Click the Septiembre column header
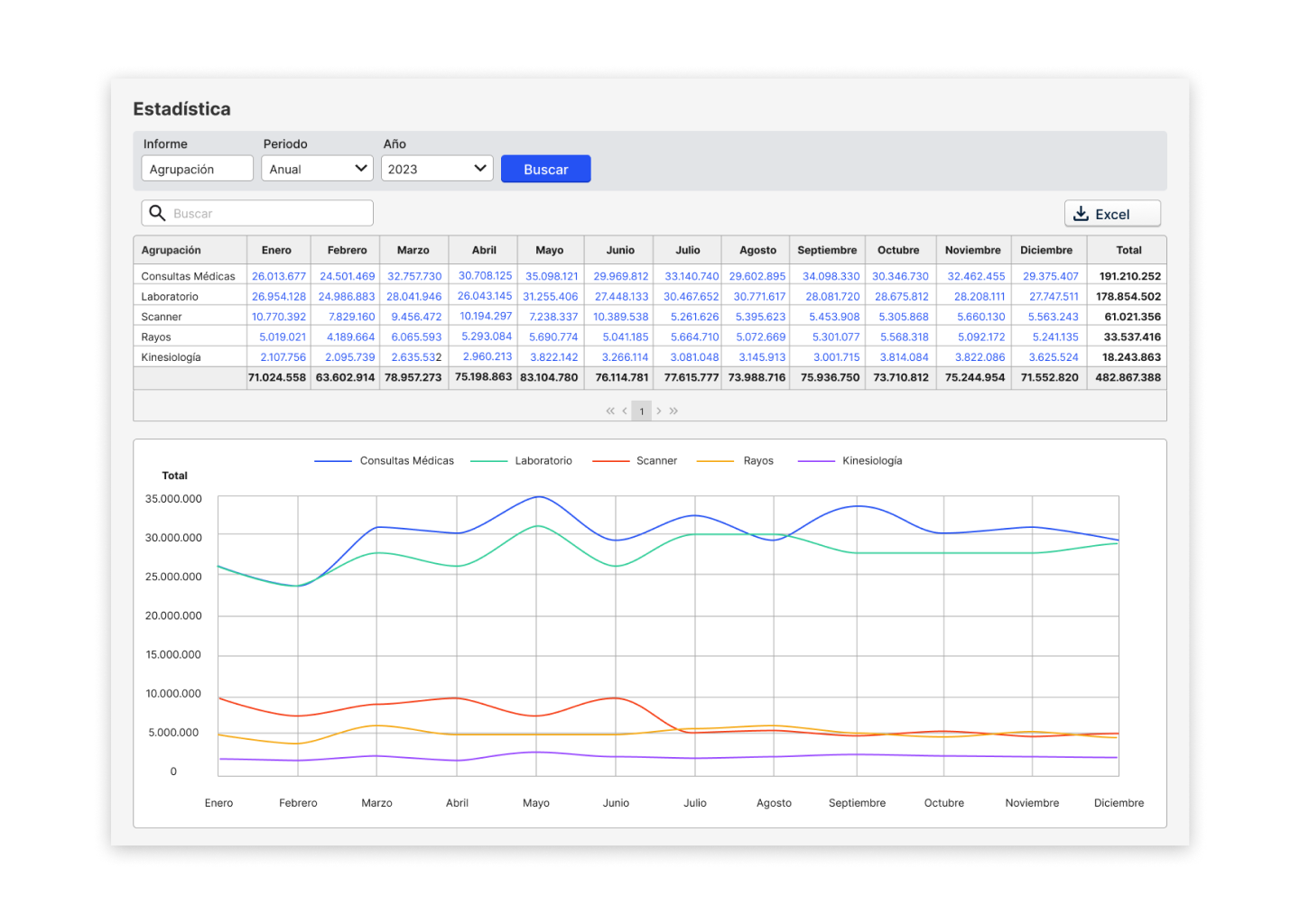This screenshot has width=1300, height=924. (x=827, y=250)
